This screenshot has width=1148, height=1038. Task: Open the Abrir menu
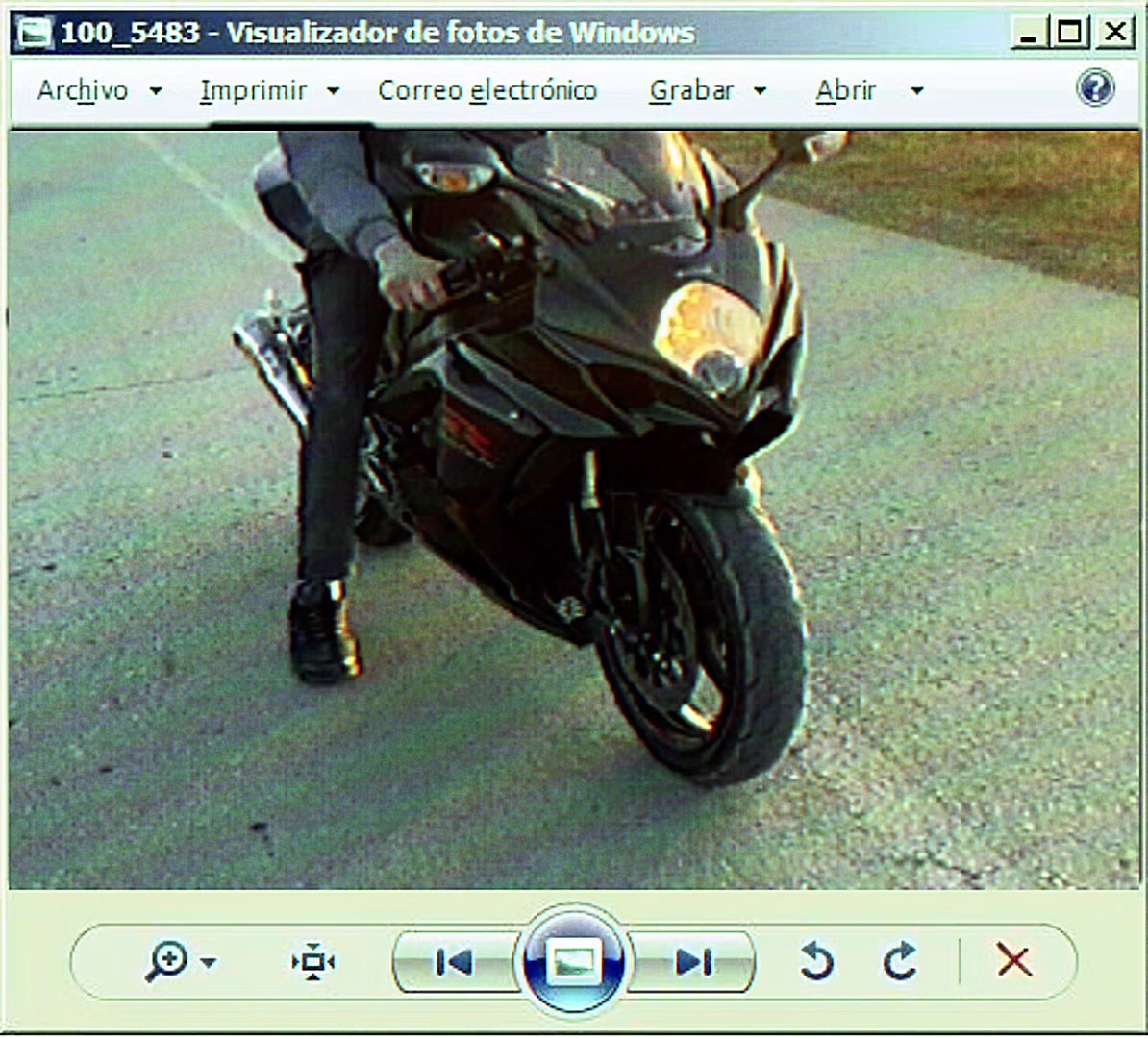(x=846, y=90)
